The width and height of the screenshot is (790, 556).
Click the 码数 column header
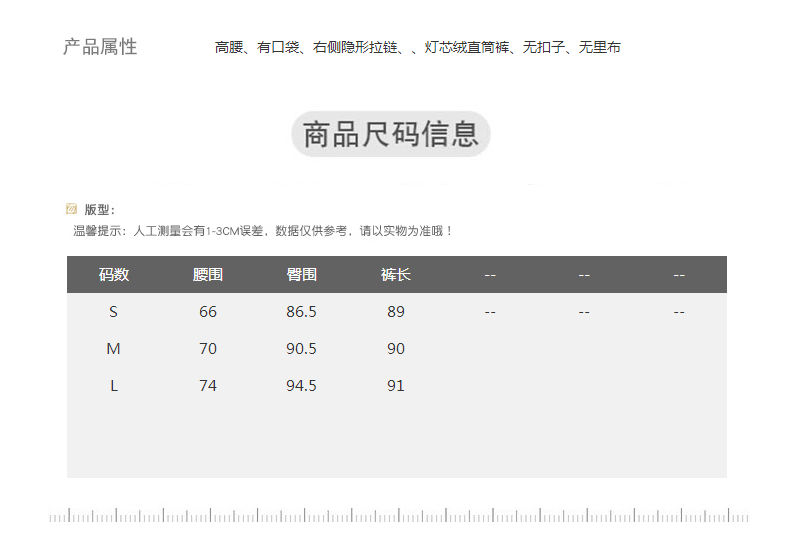[114, 274]
